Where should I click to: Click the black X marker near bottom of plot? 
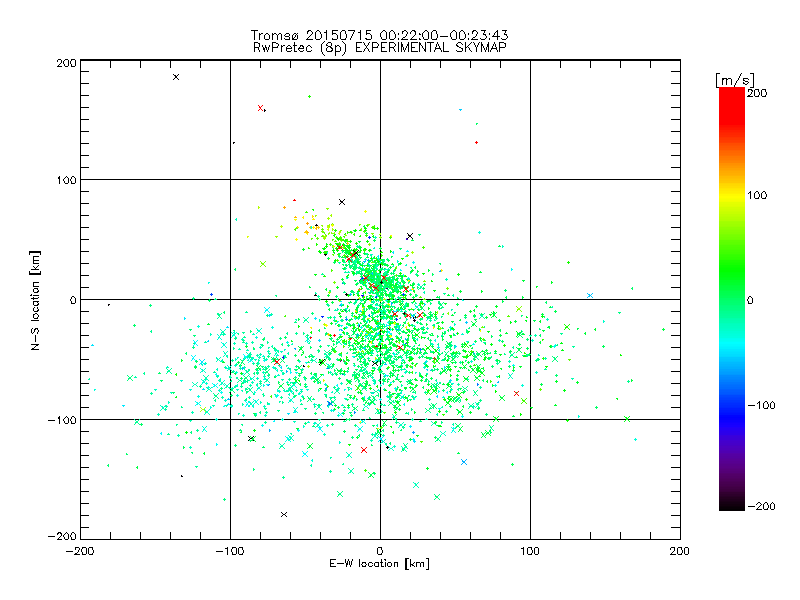click(284, 514)
